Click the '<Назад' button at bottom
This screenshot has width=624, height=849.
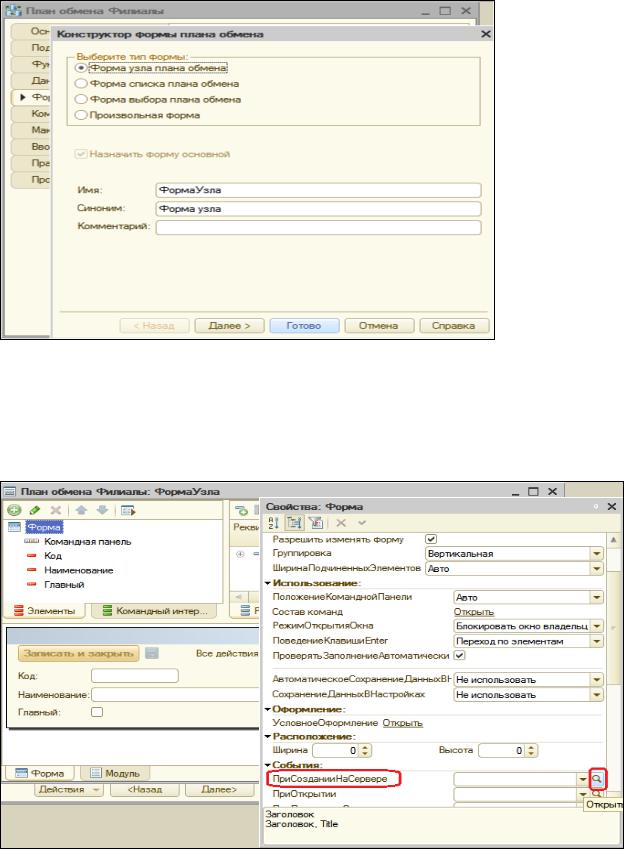(145, 789)
